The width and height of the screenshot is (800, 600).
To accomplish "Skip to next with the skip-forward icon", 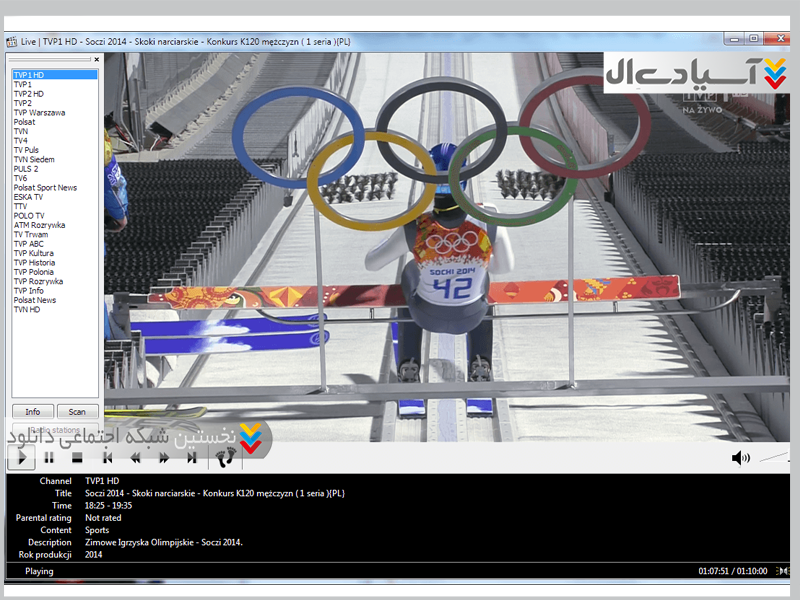I will tap(192, 458).
